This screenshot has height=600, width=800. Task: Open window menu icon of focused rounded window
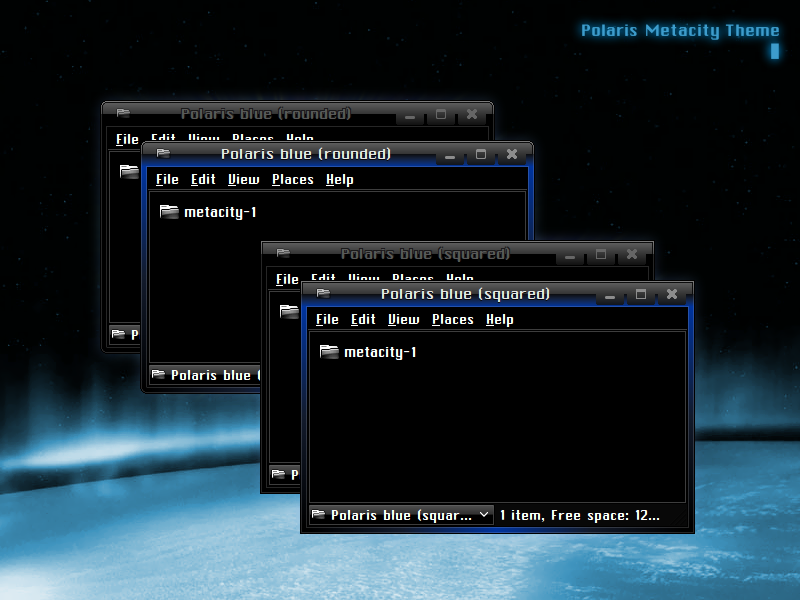coord(163,153)
